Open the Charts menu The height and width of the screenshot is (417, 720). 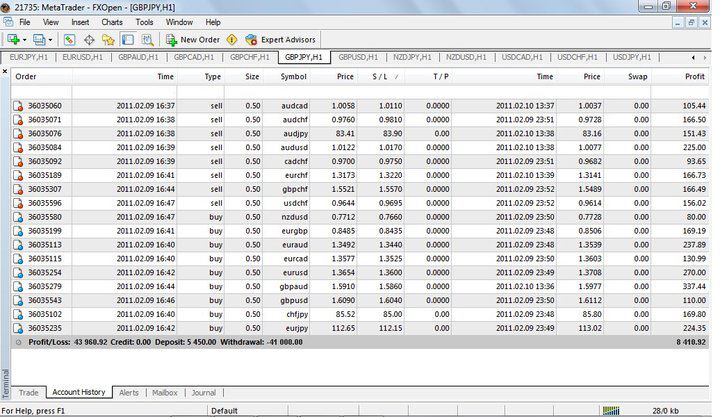(x=112, y=22)
